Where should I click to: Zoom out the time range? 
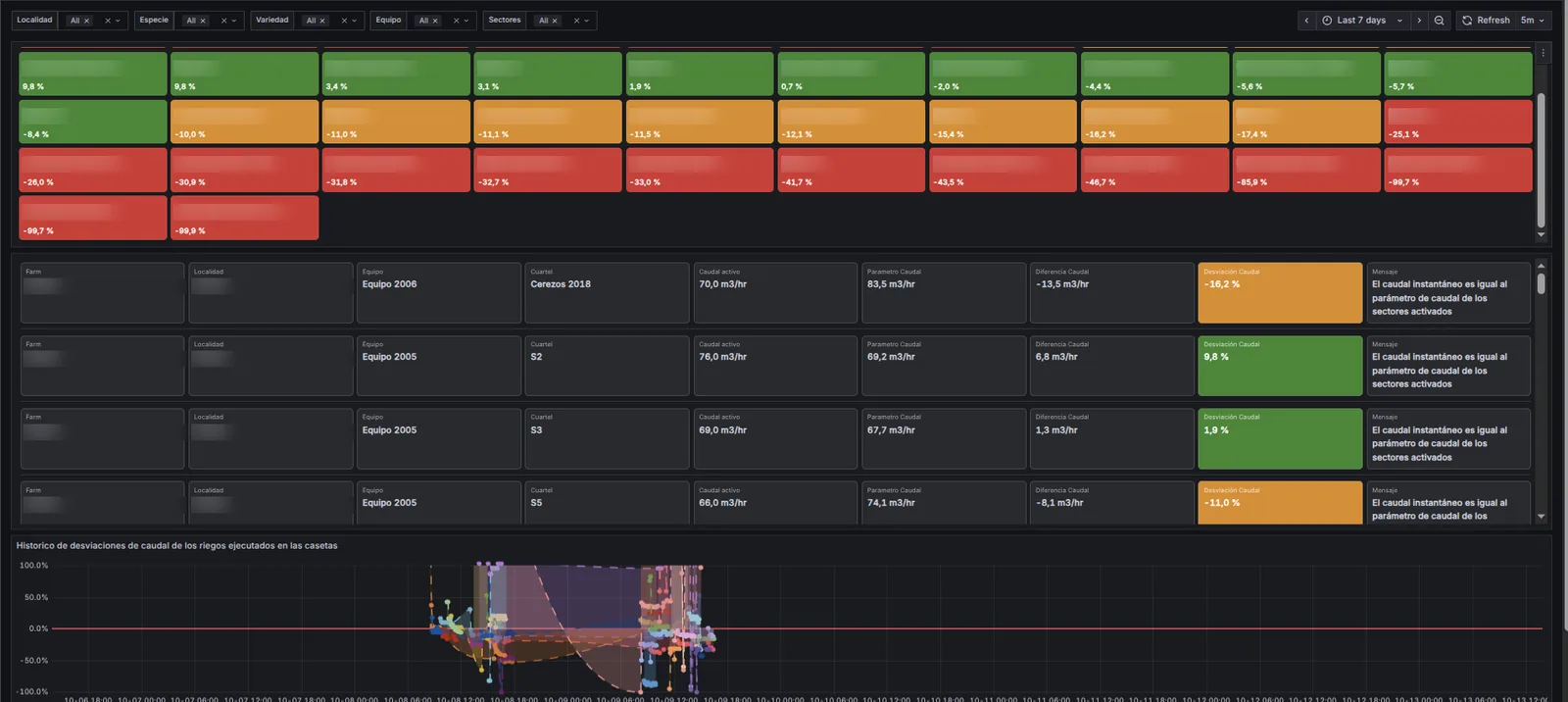1439,21
